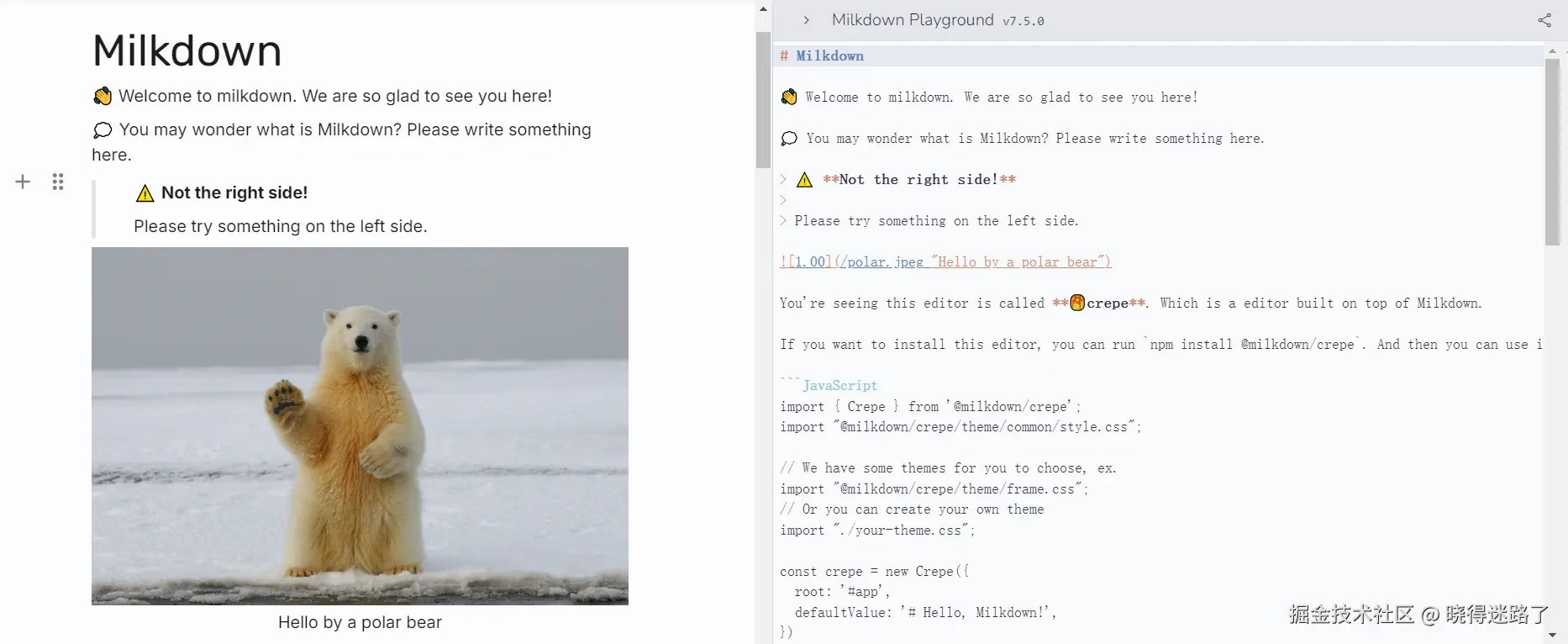The width and height of the screenshot is (1568, 644).
Task: Click the '```JavaScript' code fence line
Action: (829, 385)
